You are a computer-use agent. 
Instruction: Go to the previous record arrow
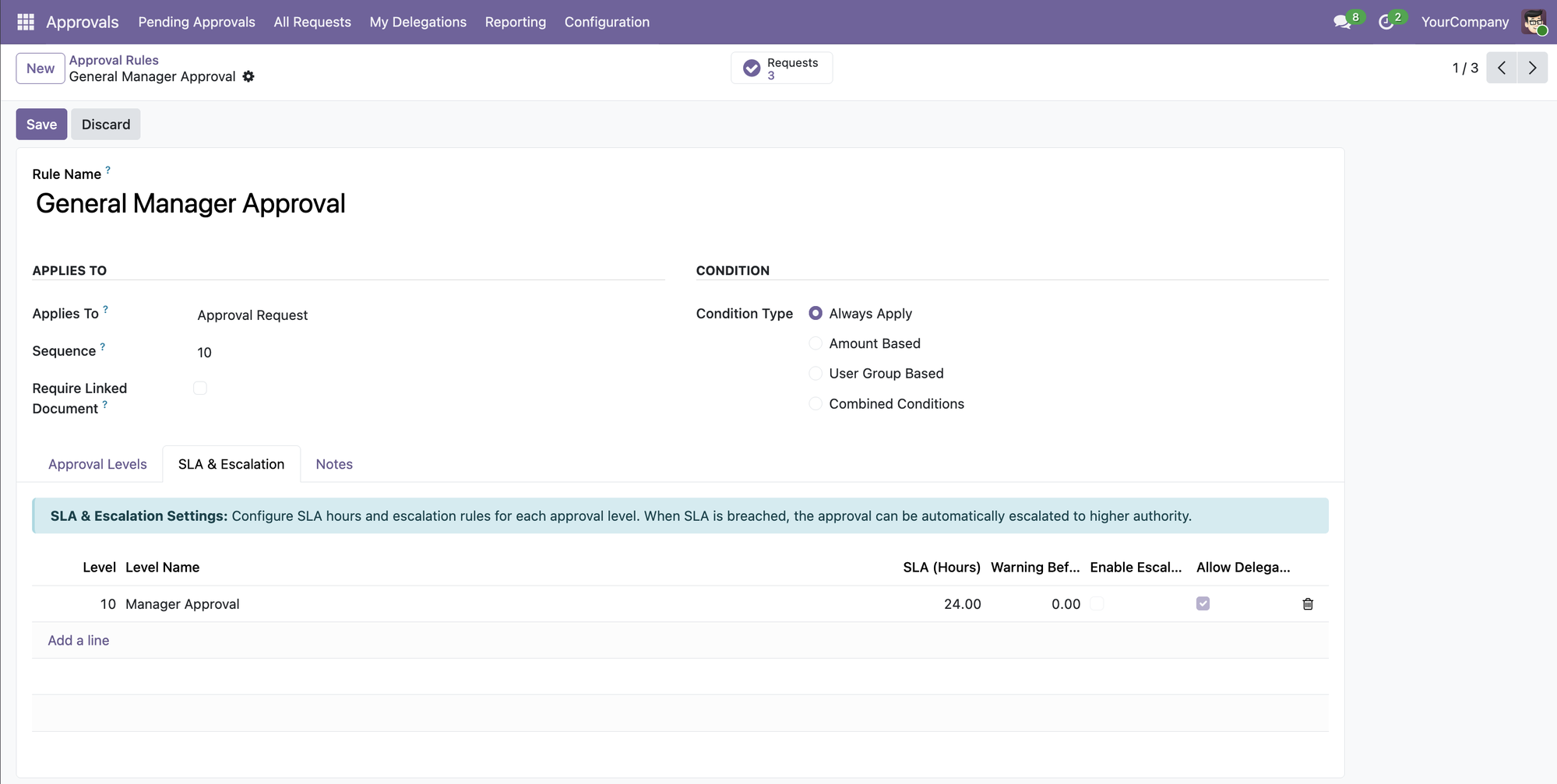coord(1502,68)
